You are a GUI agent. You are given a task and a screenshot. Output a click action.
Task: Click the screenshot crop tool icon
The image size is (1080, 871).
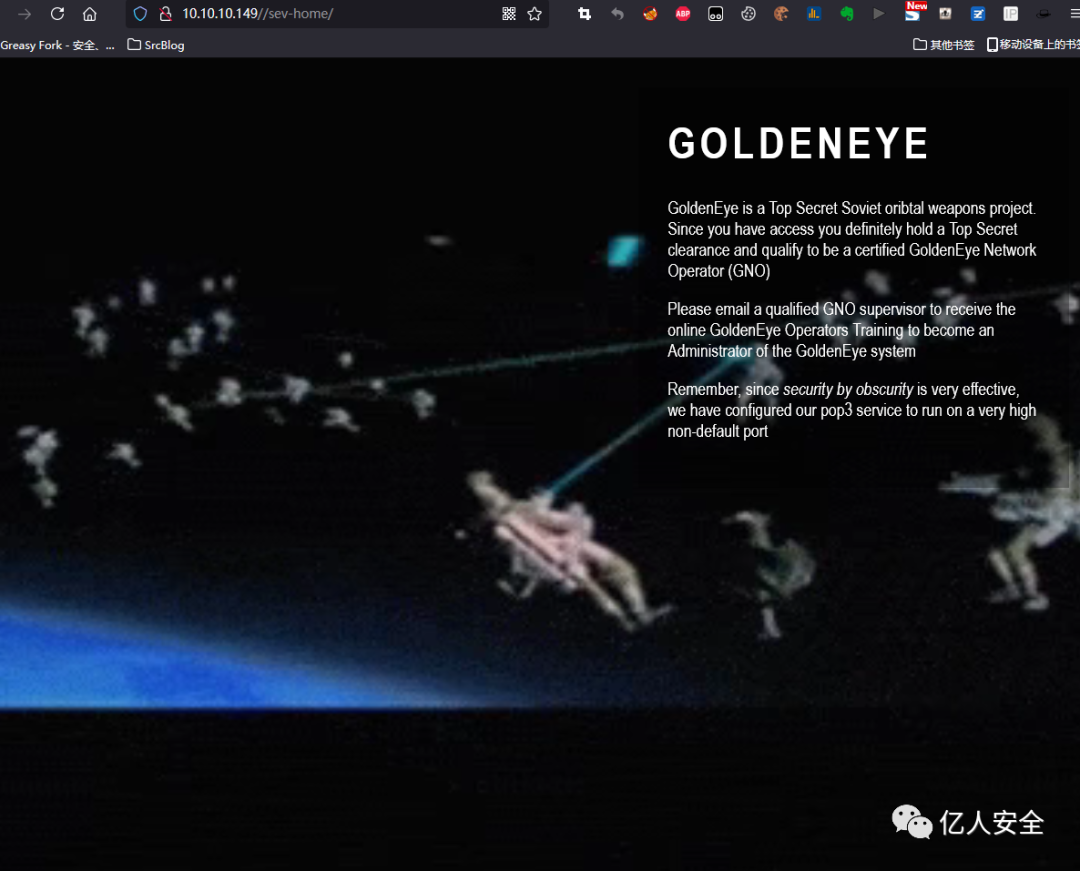[584, 14]
